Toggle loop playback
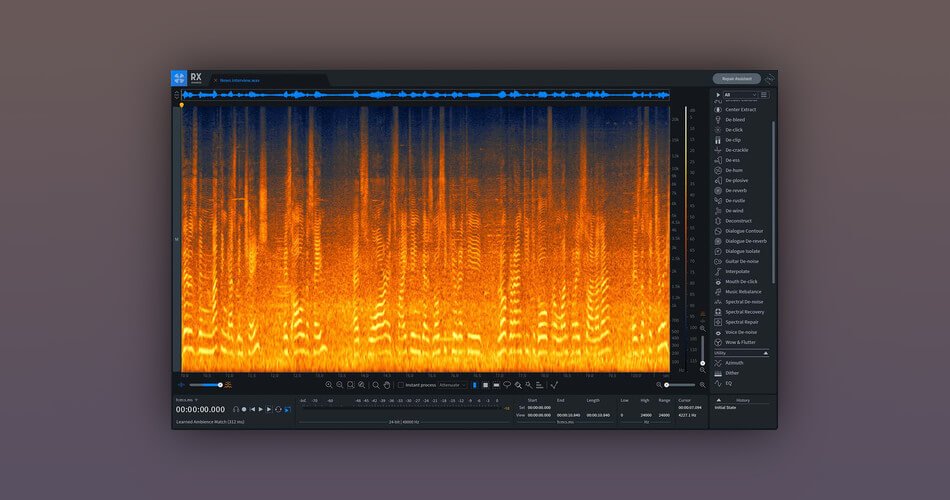The image size is (950, 500). click(278, 410)
